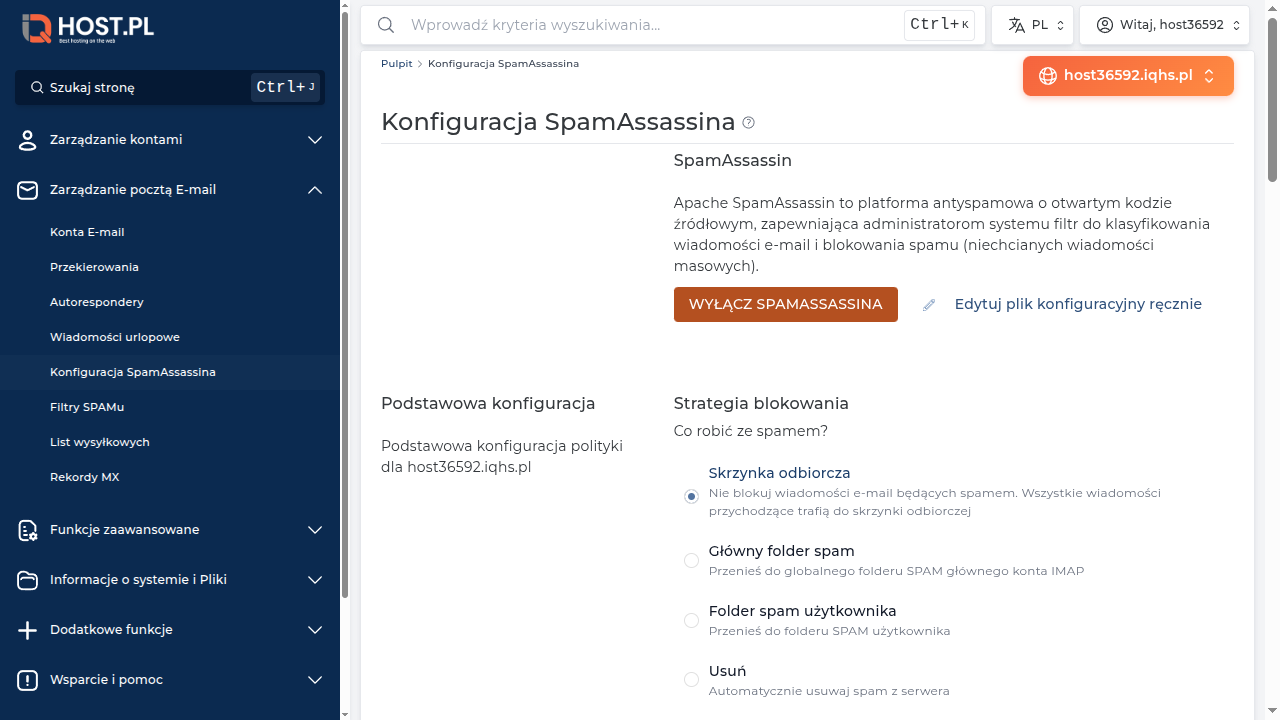Open Wiadomości urlopowe menu item
Image resolution: width=1280 pixels, height=720 pixels.
[170, 337]
